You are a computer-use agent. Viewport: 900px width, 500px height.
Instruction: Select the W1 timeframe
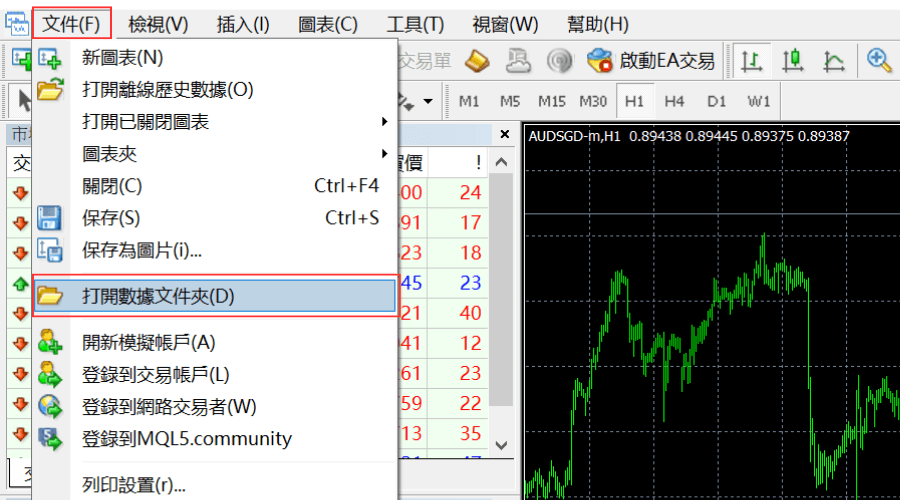point(758,102)
